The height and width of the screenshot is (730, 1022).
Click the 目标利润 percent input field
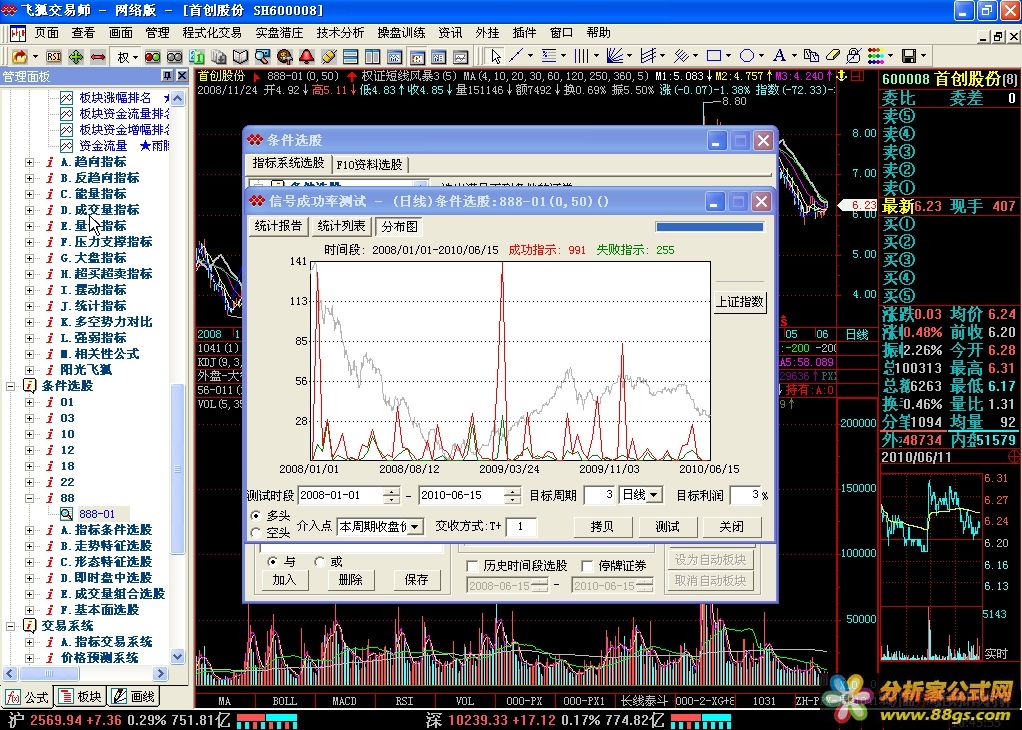click(744, 495)
